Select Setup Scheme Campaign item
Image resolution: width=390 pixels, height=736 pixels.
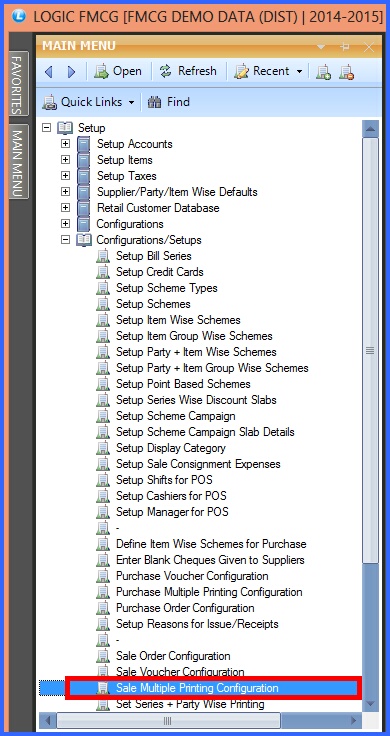(x=176, y=415)
